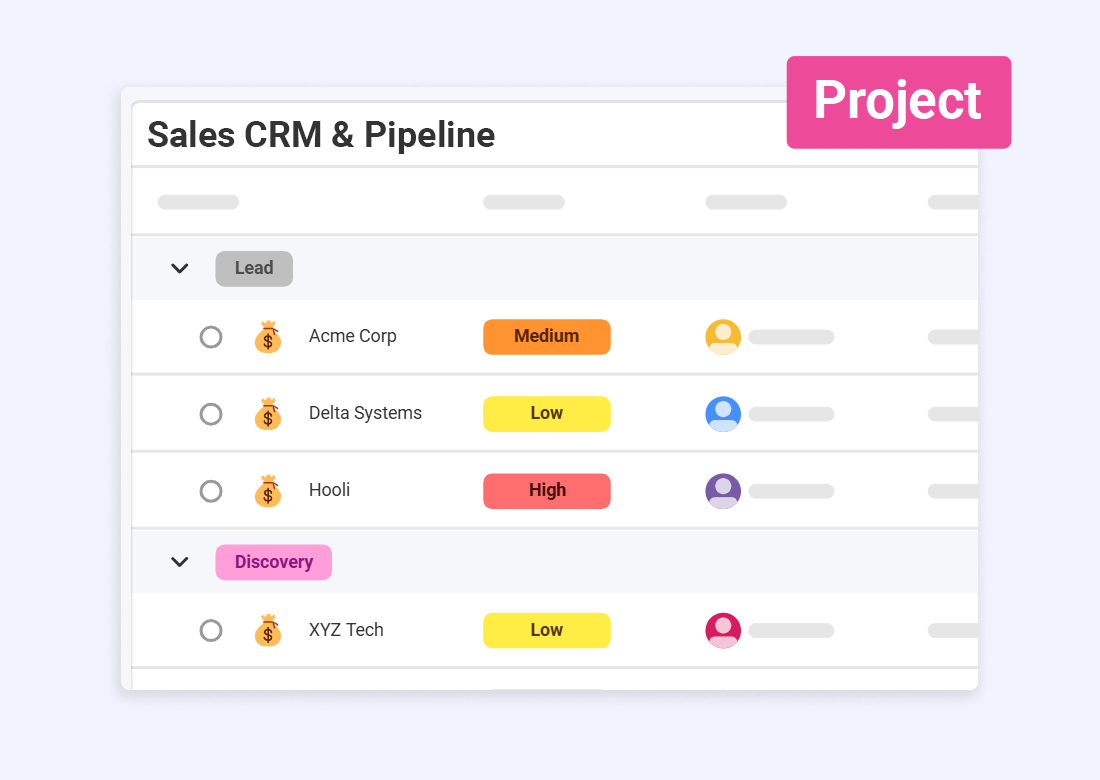
Task: Select the circle next to Acme Corp
Action: click(x=211, y=337)
